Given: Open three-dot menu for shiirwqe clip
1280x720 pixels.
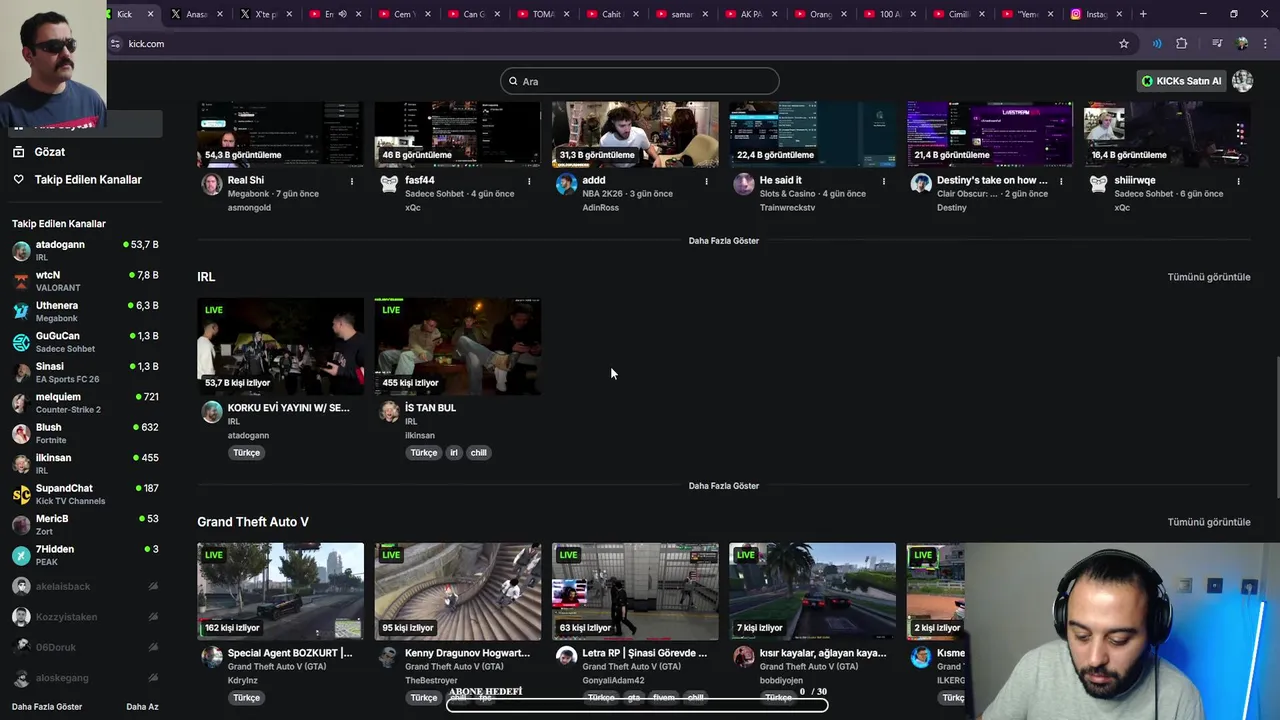Looking at the screenshot, I should [1238, 181].
